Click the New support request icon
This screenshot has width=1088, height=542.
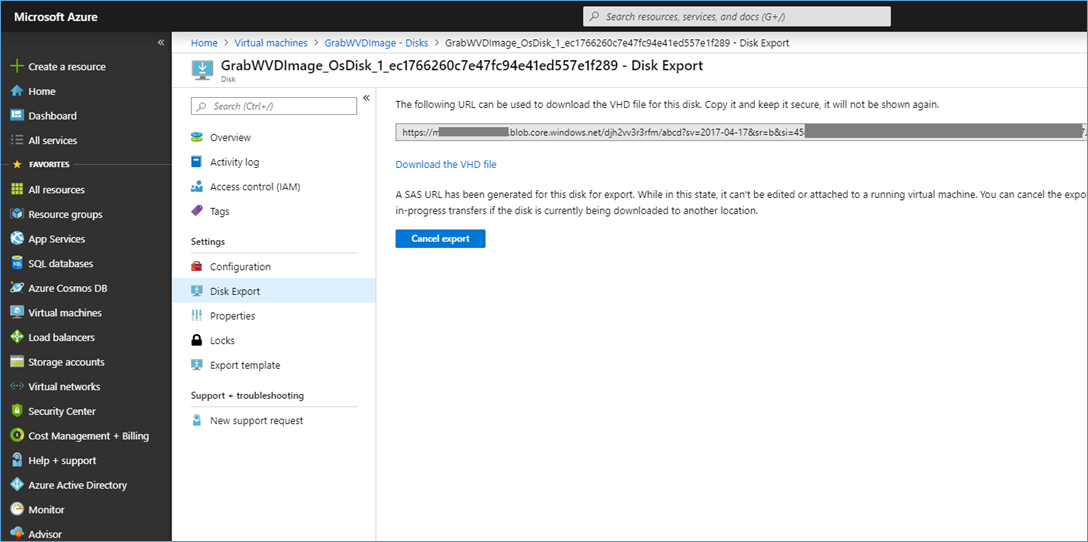[197, 421]
